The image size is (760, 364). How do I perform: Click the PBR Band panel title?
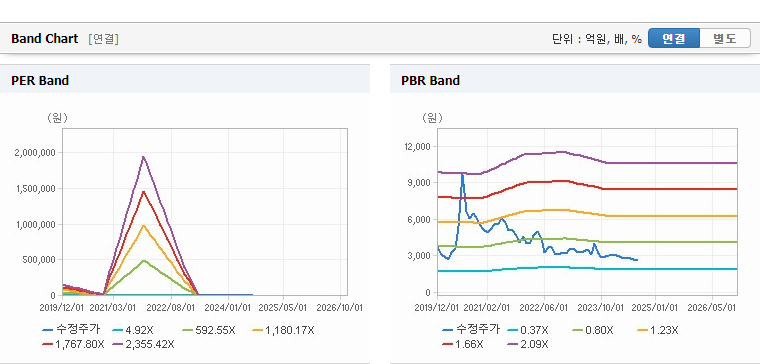(x=430, y=80)
